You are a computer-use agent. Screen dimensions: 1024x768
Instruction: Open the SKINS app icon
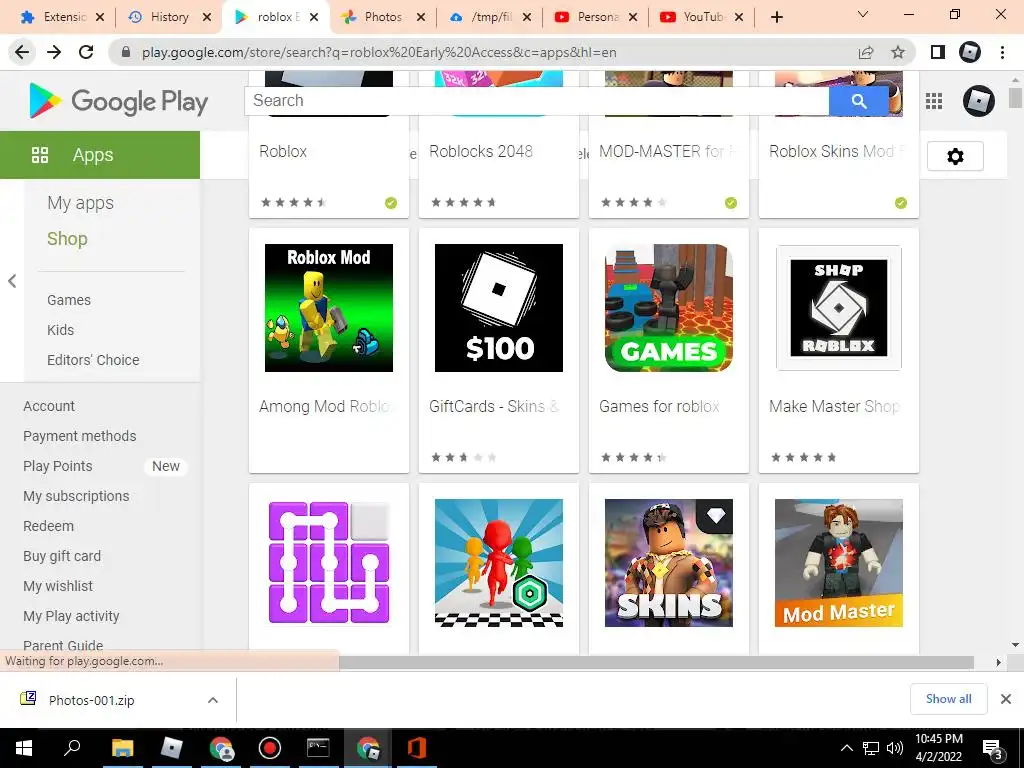669,563
